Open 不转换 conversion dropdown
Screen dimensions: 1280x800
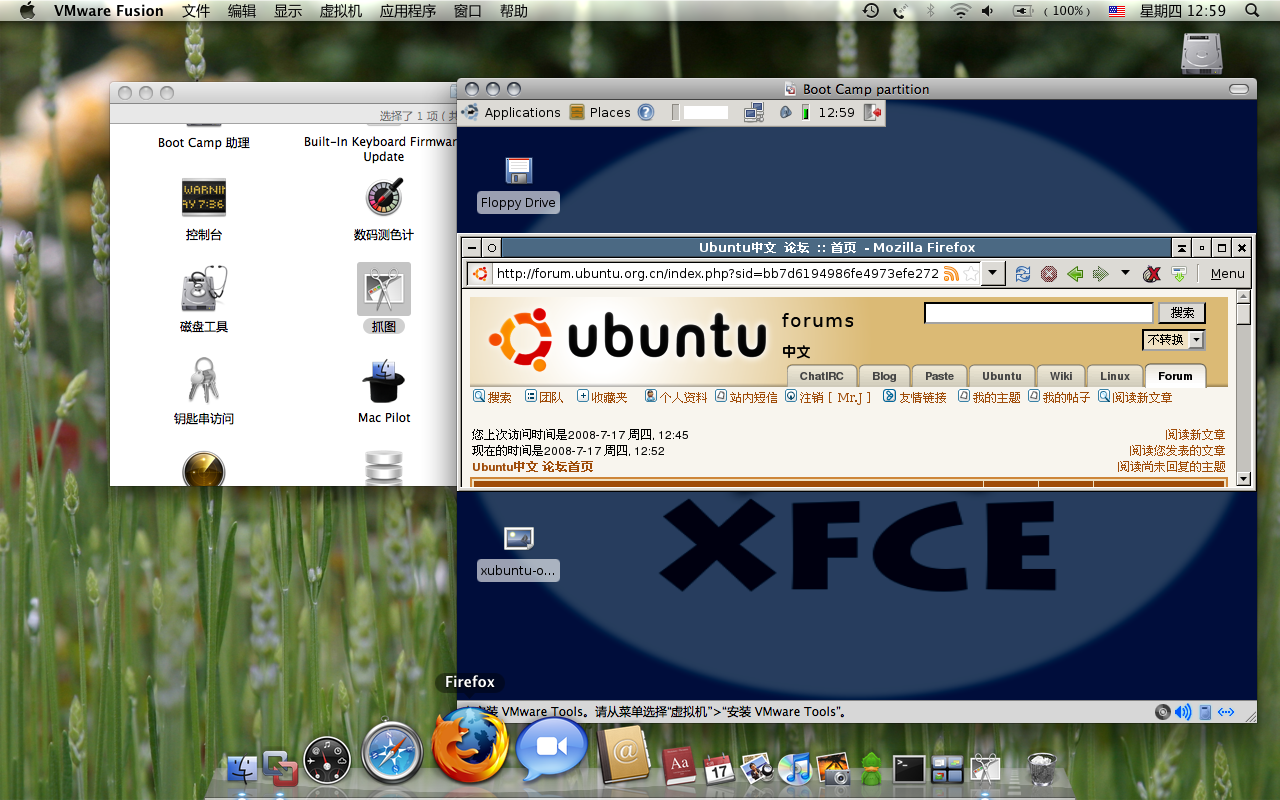click(x=1173, y=340)
